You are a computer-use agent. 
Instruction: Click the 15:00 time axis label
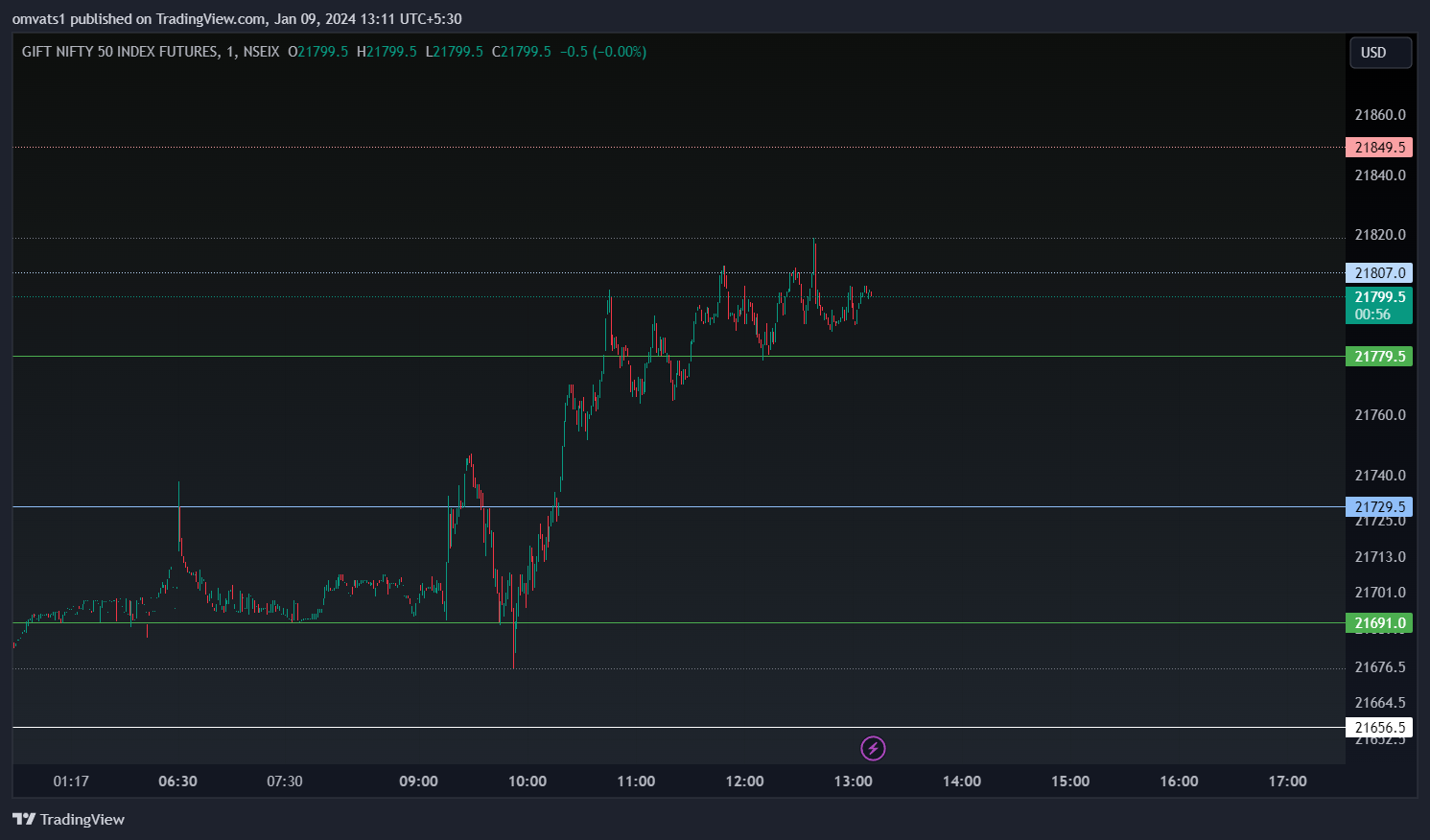1070,782
